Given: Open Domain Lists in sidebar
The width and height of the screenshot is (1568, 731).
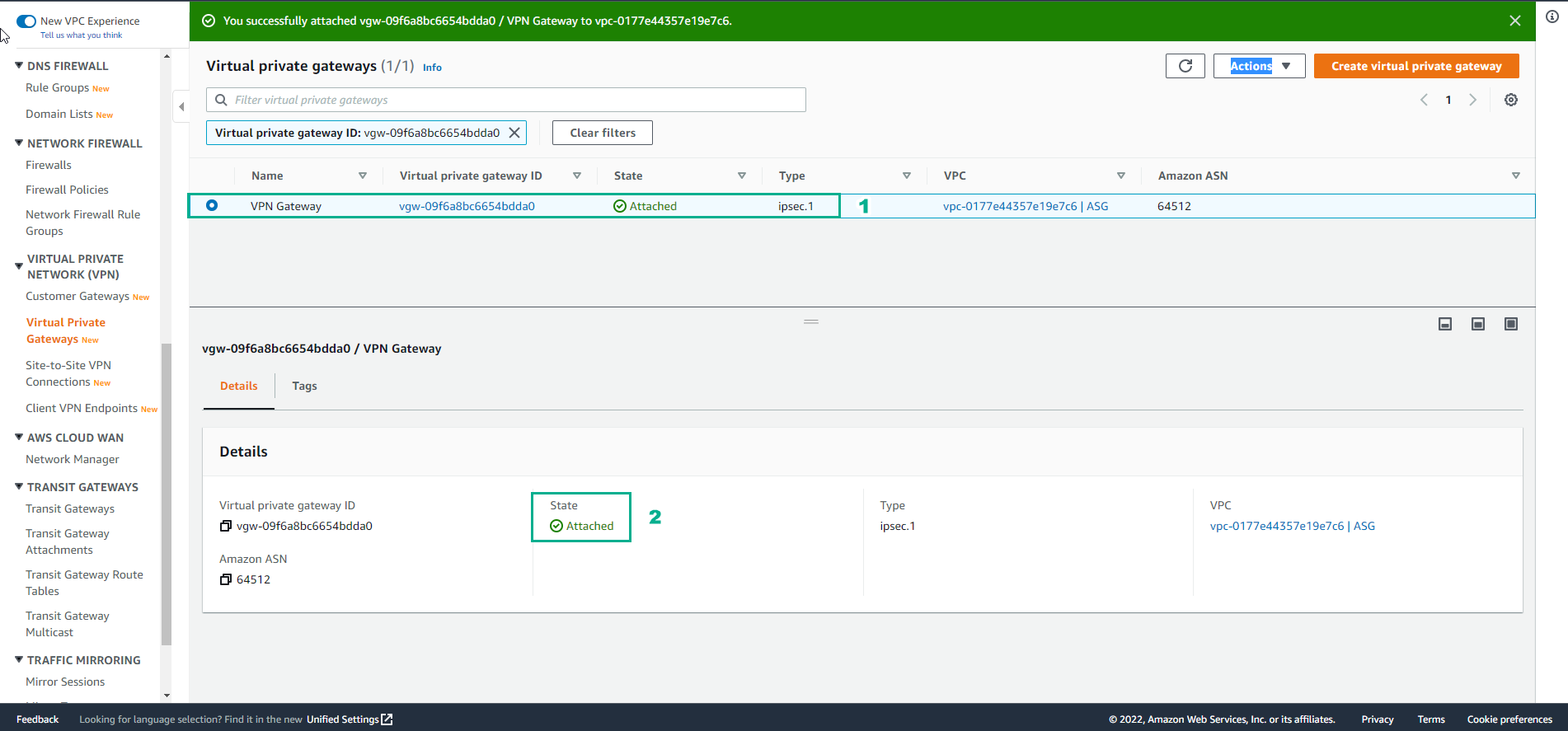Looking at the screenshot, I should click(x=59, y=114).
